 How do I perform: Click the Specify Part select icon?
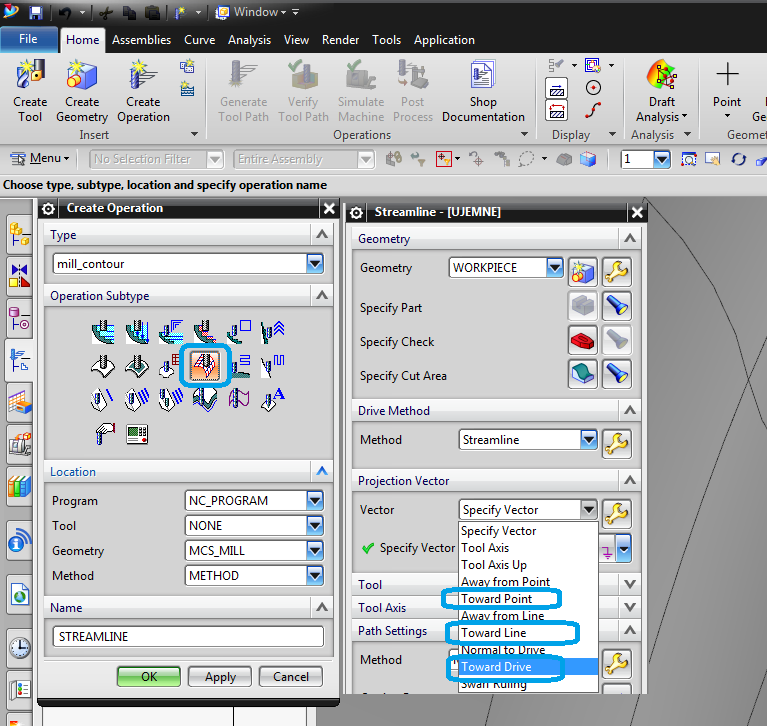[583, 306]
